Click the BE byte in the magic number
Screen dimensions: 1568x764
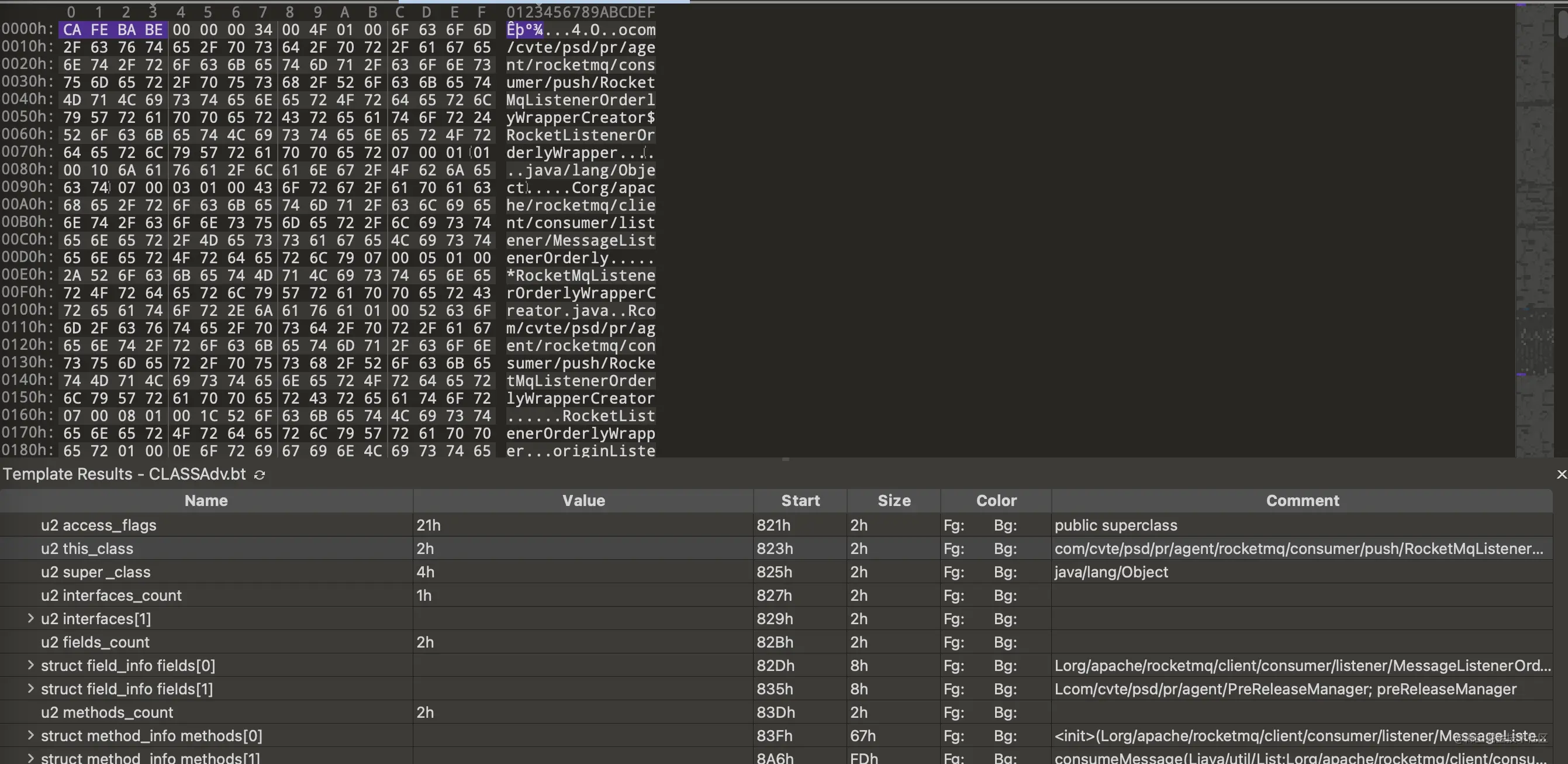tap(153, 30)
